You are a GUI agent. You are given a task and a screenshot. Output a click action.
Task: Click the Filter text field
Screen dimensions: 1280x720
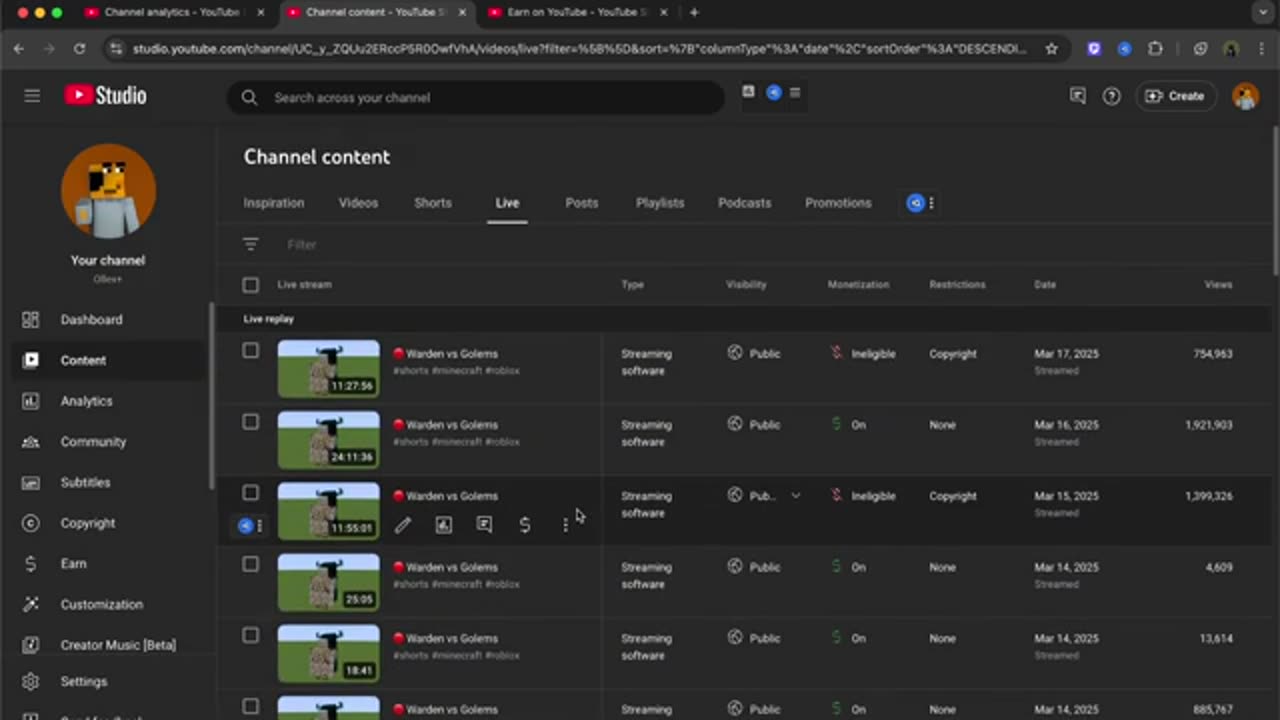coord(302,244)
